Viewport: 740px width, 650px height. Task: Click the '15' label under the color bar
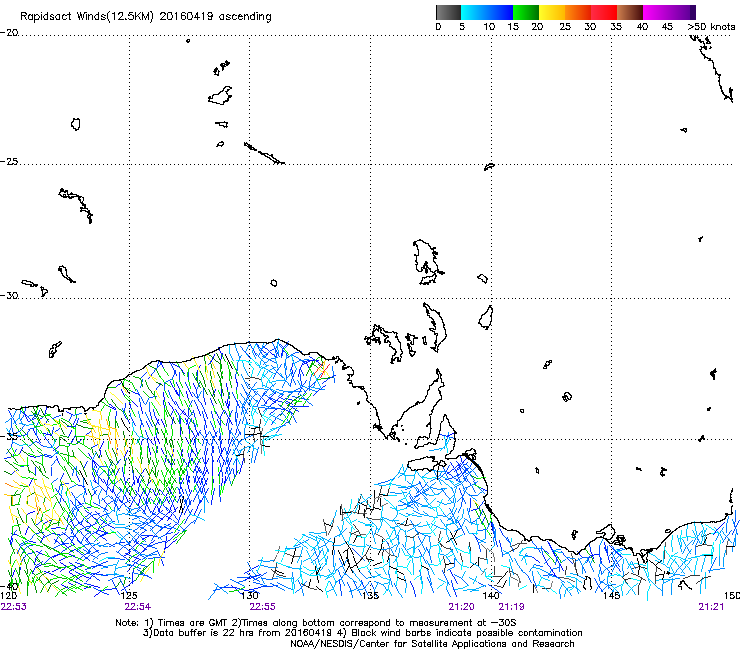(x=513, y=27)
